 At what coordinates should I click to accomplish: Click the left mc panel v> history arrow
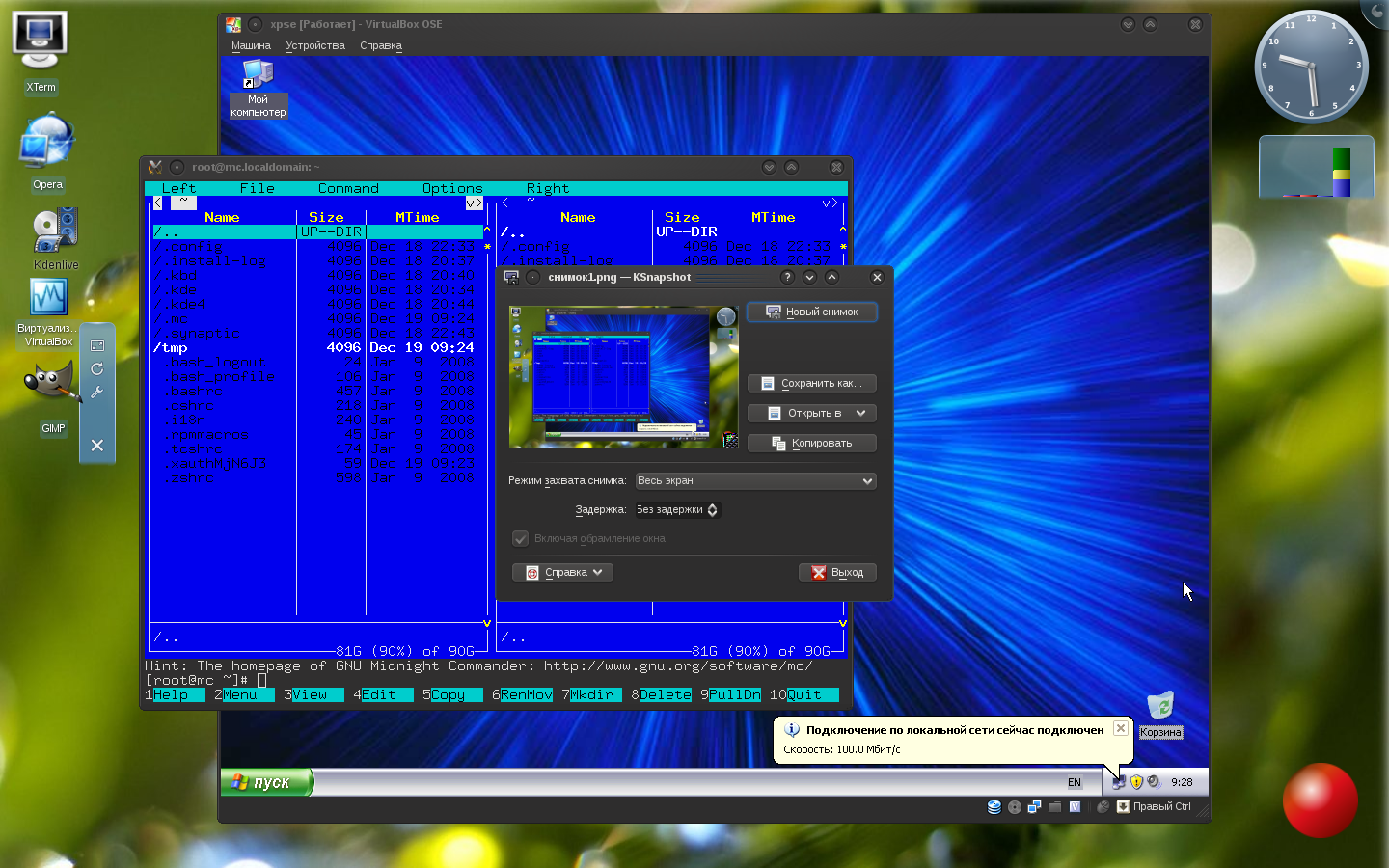(474, 203)
